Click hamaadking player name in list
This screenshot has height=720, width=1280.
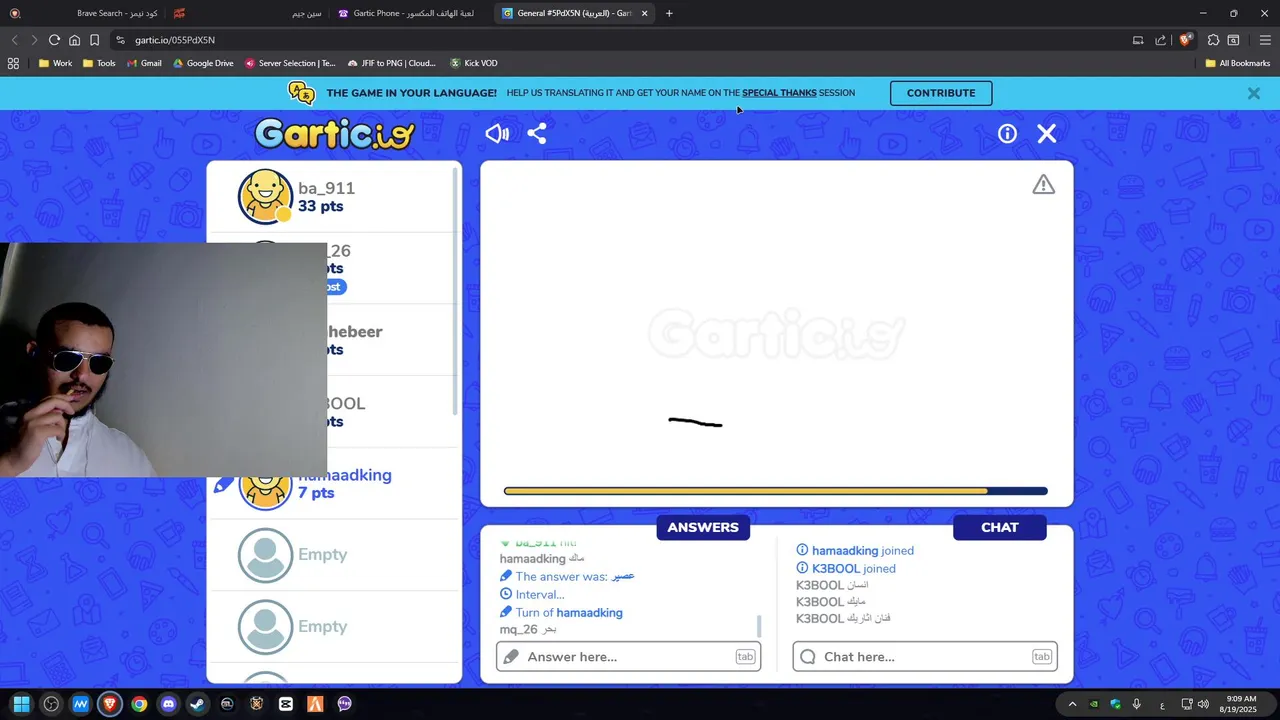345,475
